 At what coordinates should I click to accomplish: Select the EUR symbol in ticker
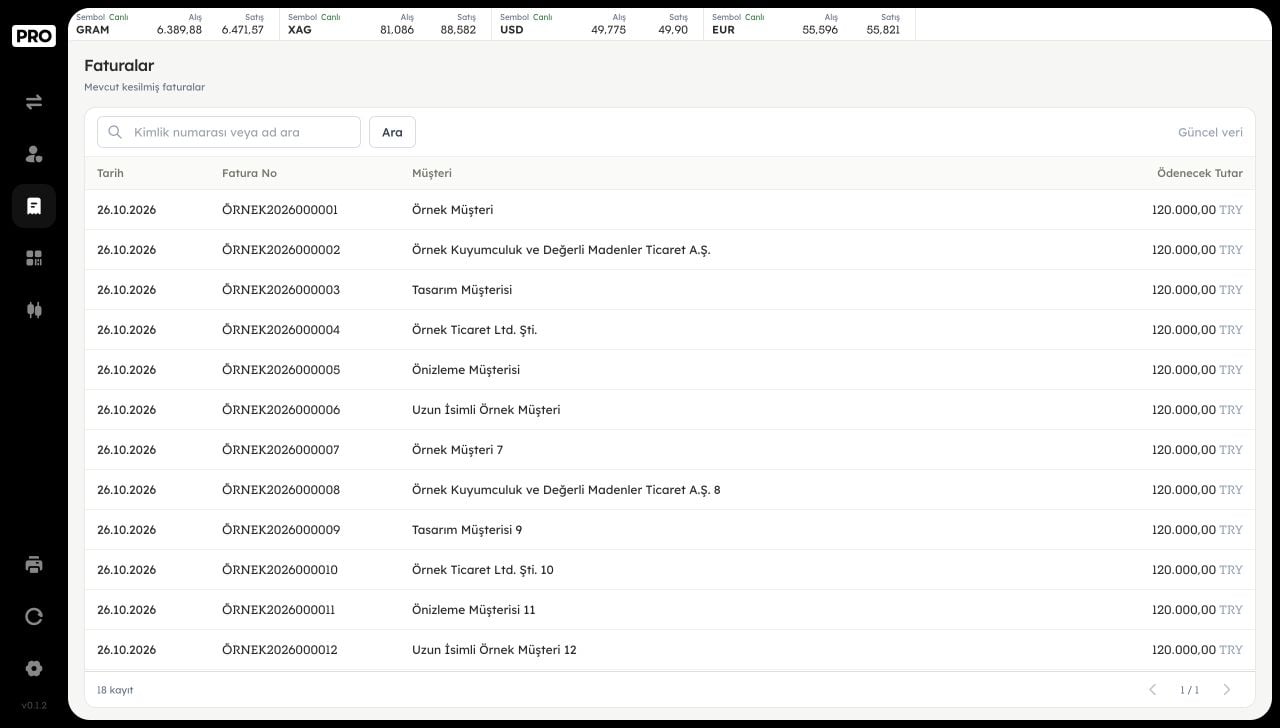point(723,30)
